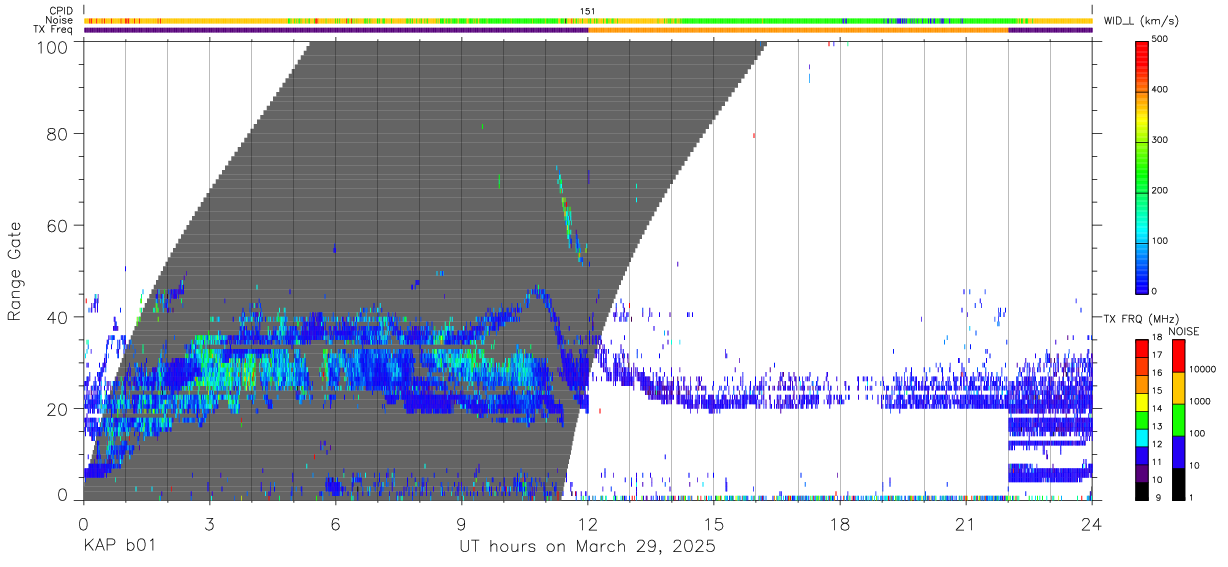This screenshot has height=567, width=1228.
Task: Click the 'WID⊥ (km/s)' colorbar title
Action: point(1142,20)
